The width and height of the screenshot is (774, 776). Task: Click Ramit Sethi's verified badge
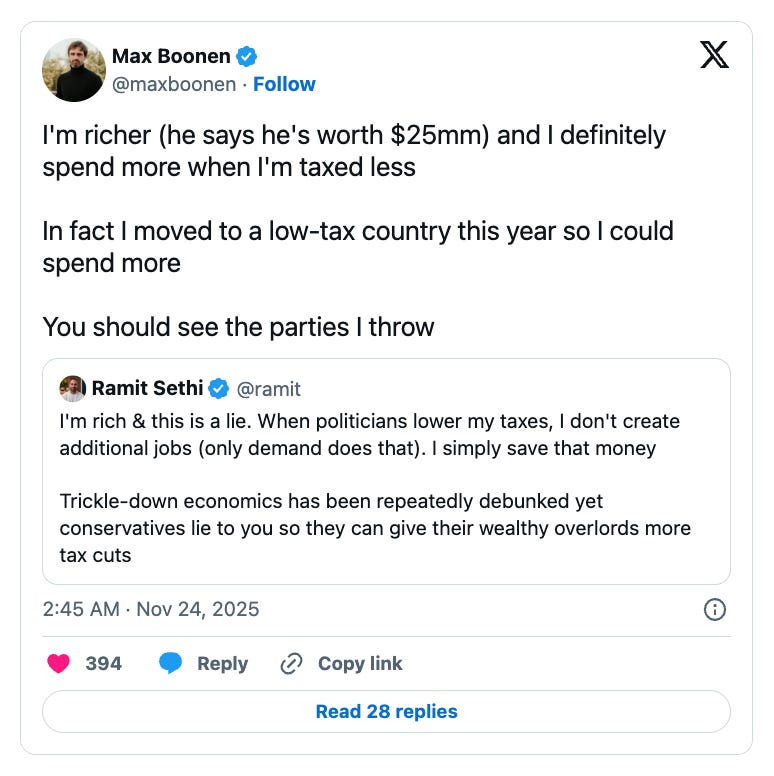(218, 388)
